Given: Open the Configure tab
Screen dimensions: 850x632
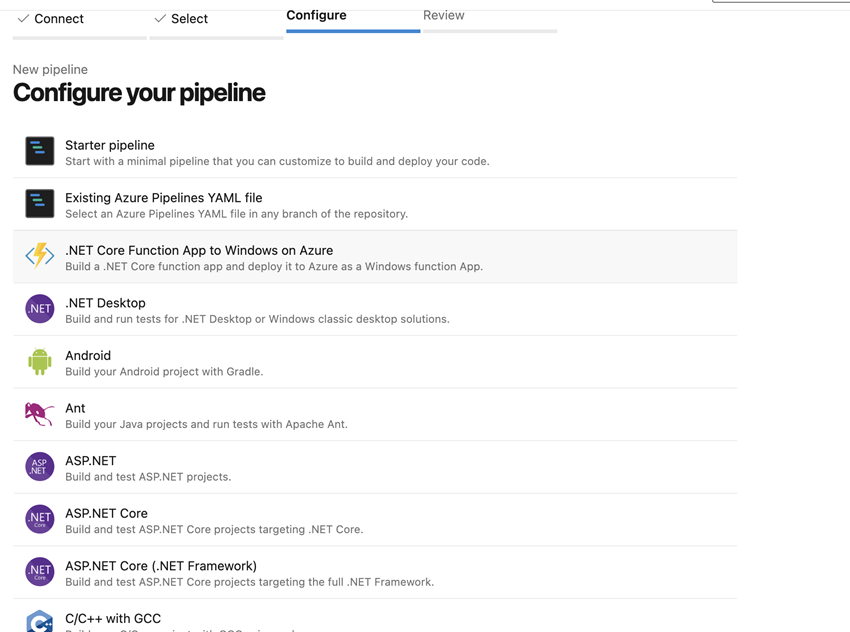Looking at the screenshot, I should [x=316, y=15].
